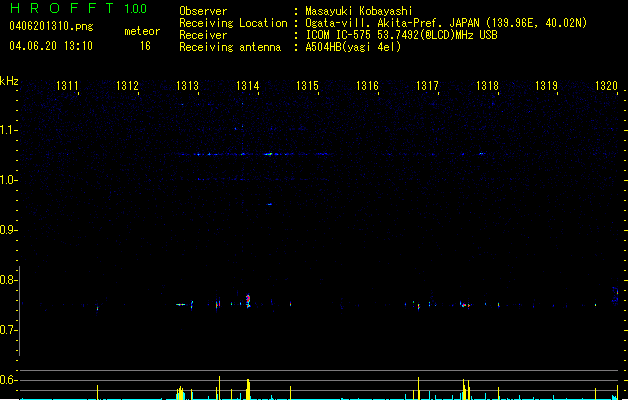Click the filename 0406201310.png

coord(51,26)
